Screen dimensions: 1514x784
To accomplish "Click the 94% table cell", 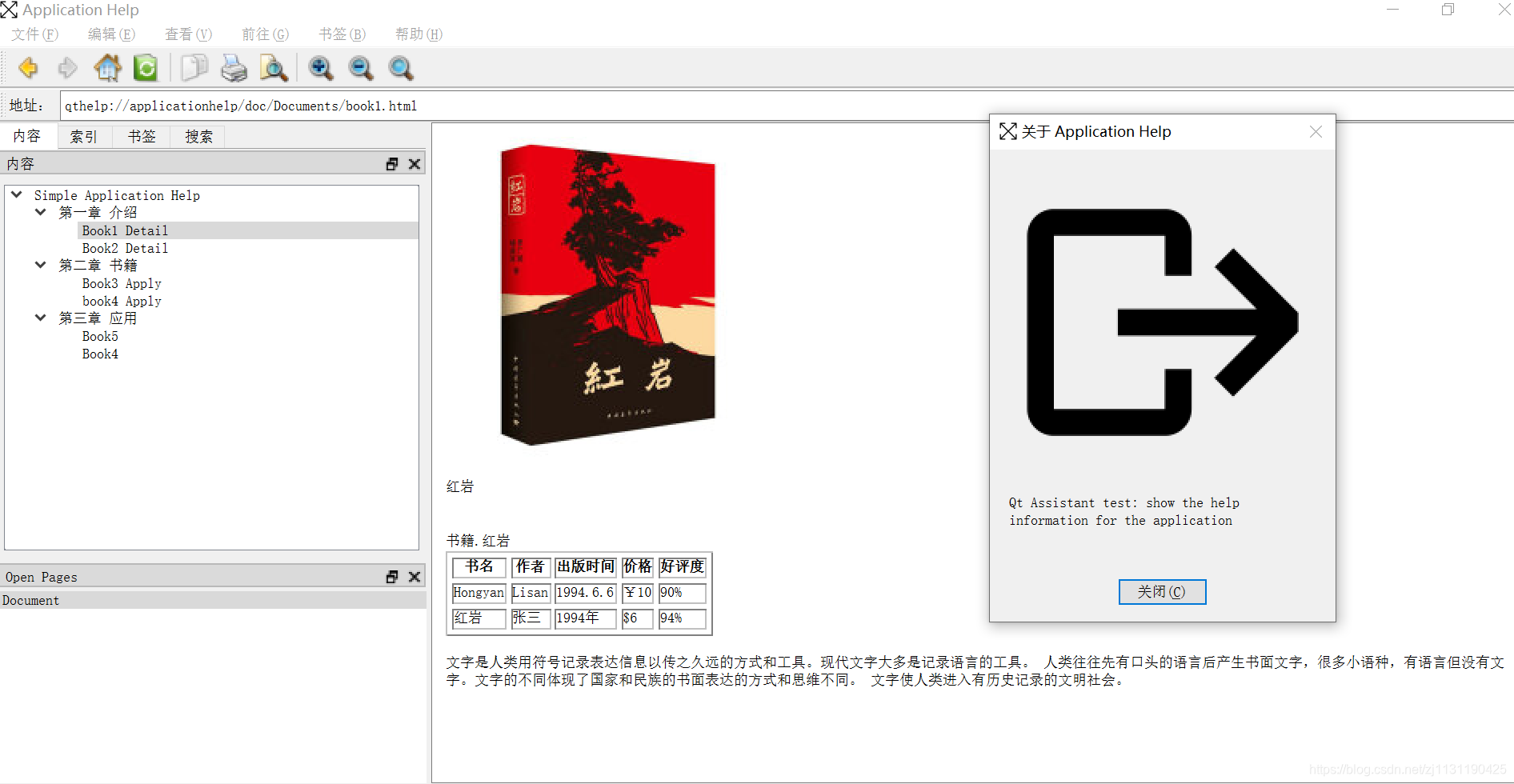I will [683, 618].
